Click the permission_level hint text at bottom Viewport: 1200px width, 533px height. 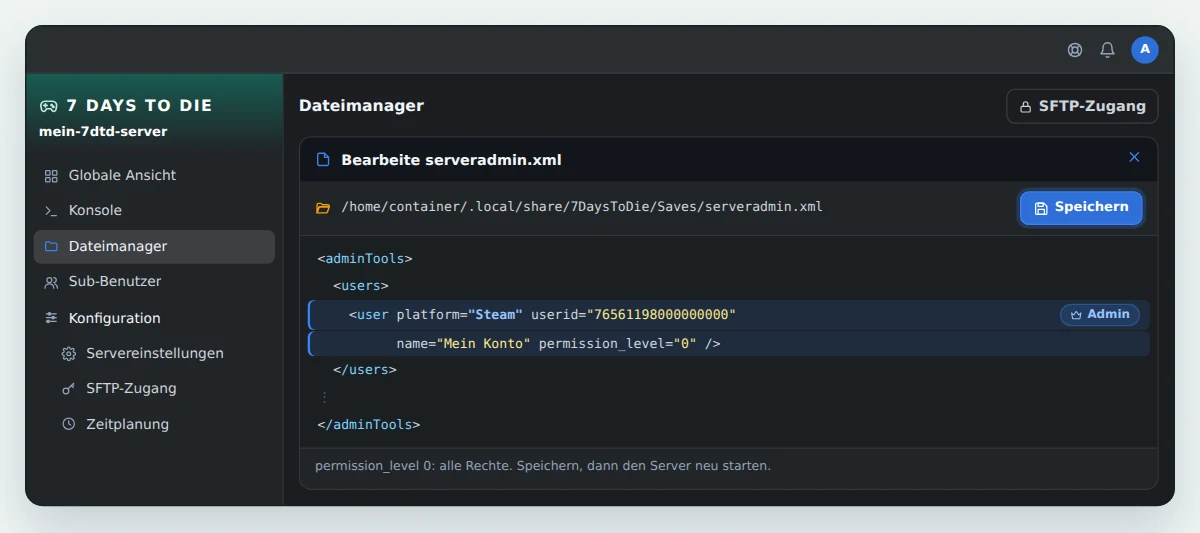[x=543, y=466]
